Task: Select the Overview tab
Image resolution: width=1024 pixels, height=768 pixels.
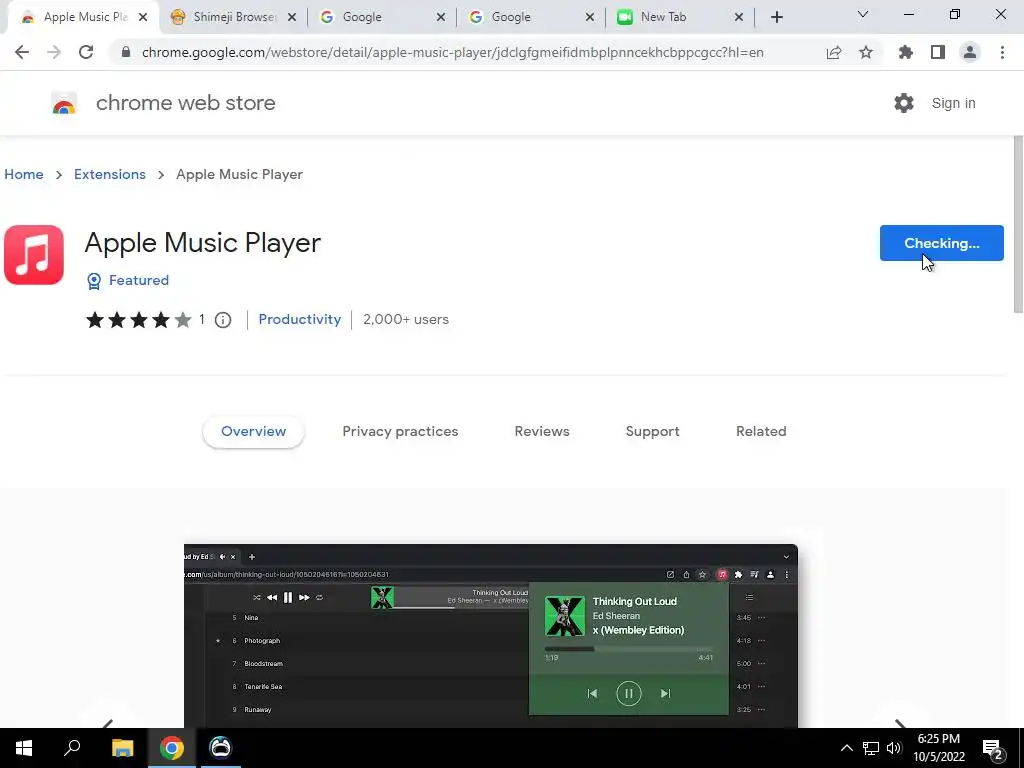Action: (253, 432)
